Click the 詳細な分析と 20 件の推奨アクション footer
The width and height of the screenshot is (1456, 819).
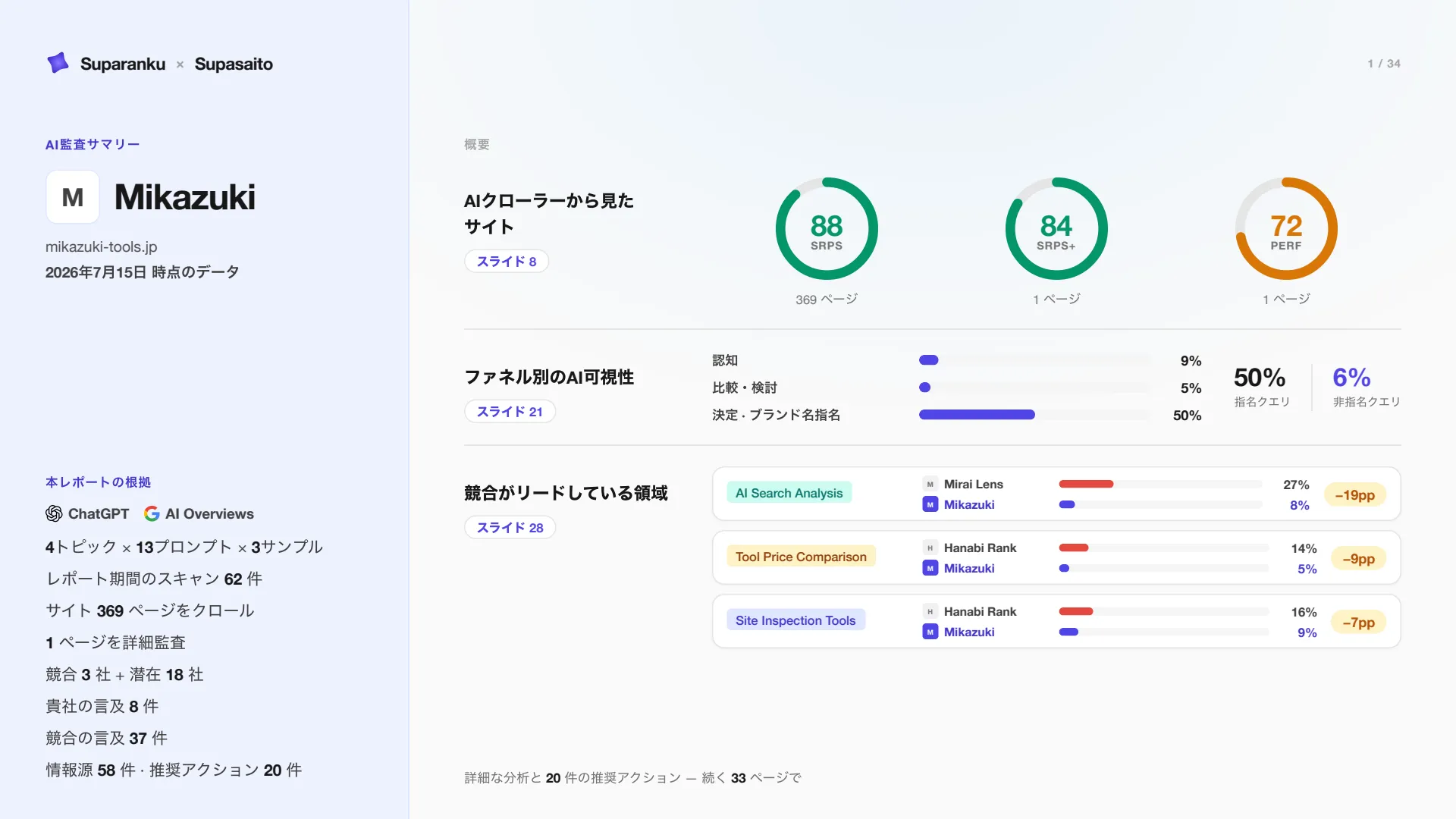pyautogui.click(x=632, y=777)
